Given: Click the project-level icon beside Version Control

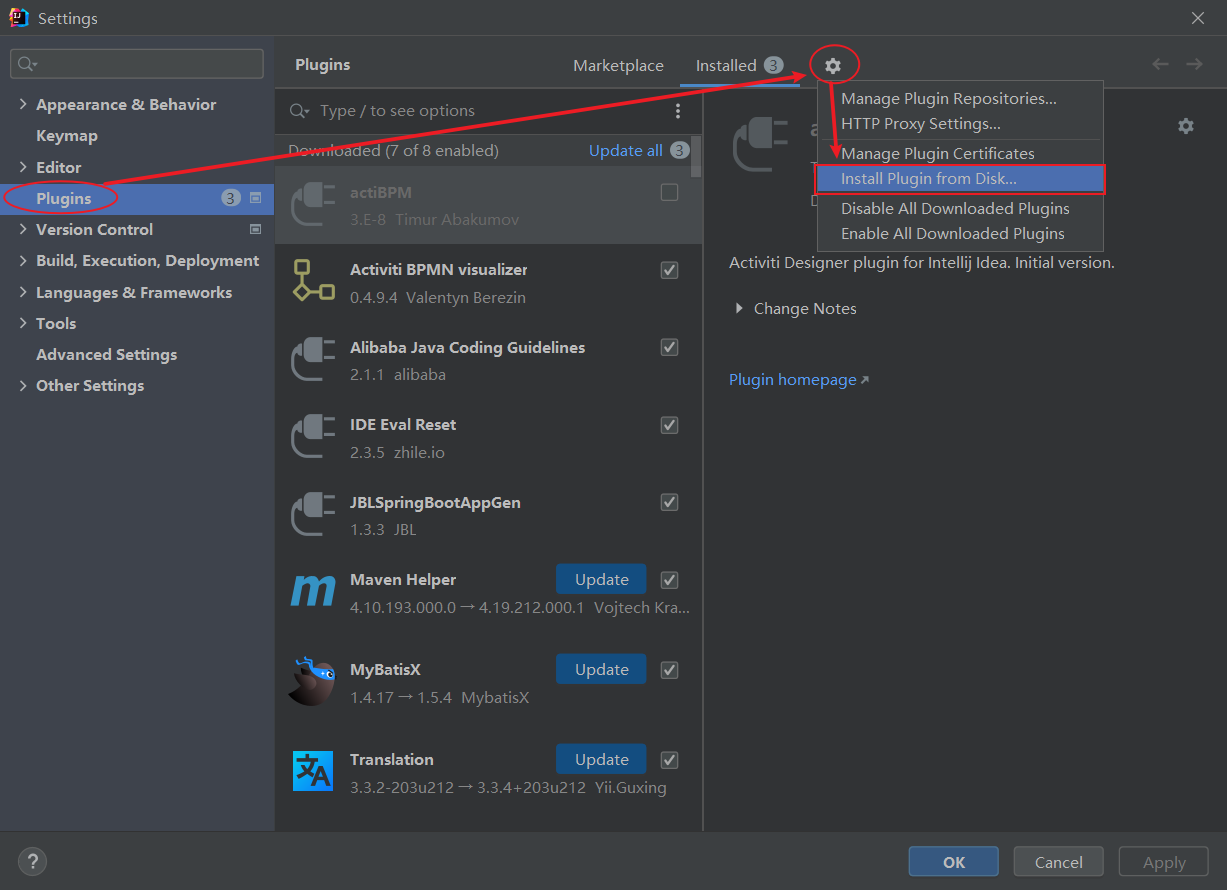Looking at the screenshot, I should click(x=256, y=229).
